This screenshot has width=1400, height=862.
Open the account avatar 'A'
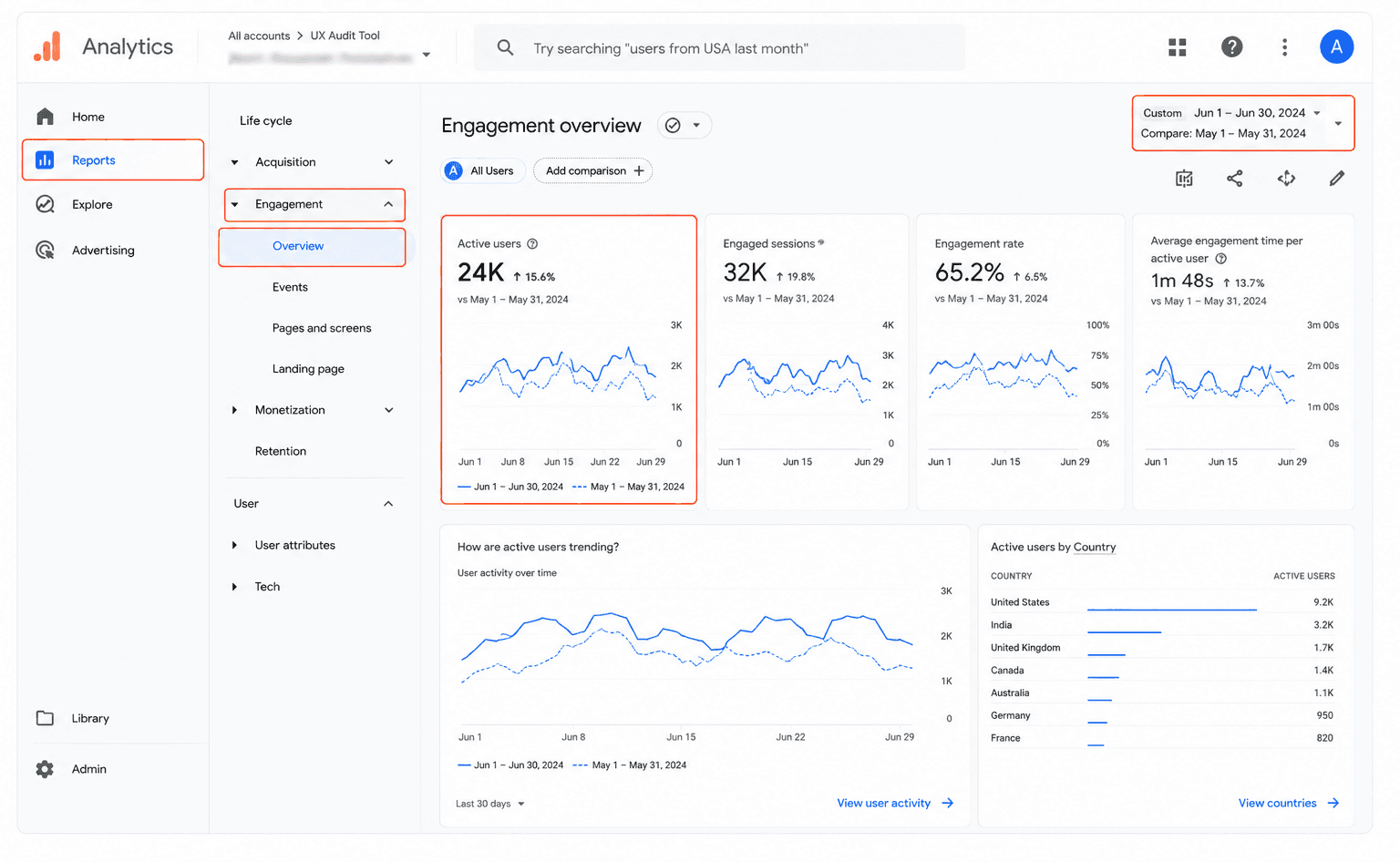[1336, 47]
